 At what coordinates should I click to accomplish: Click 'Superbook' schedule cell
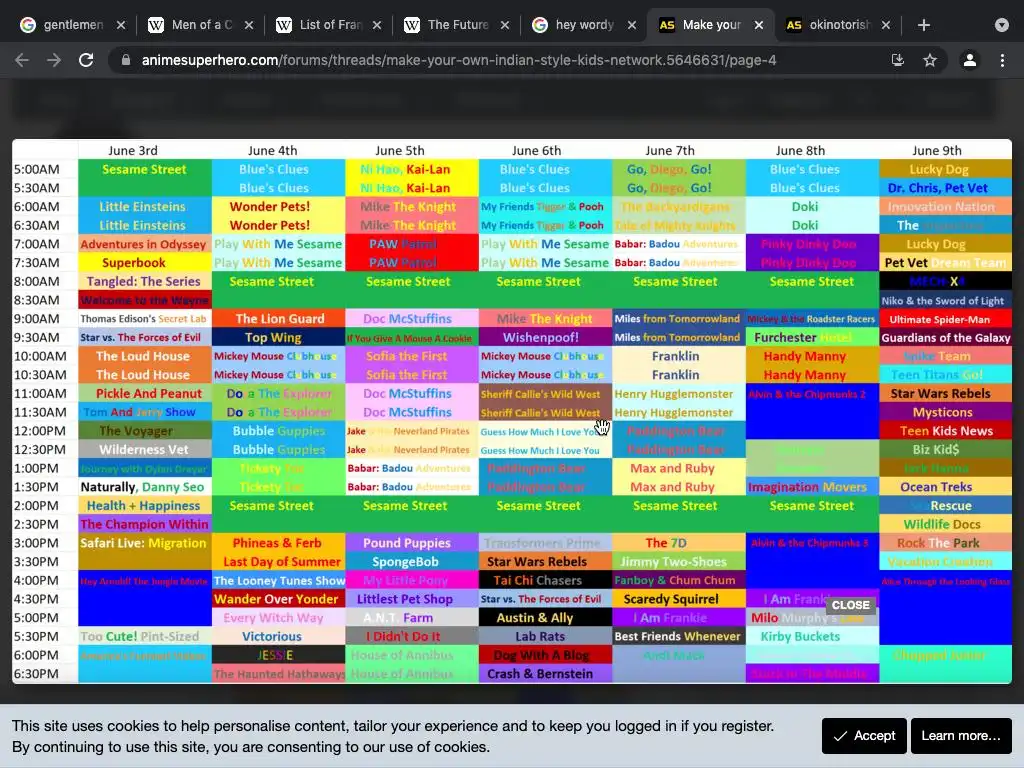[144, 263]
